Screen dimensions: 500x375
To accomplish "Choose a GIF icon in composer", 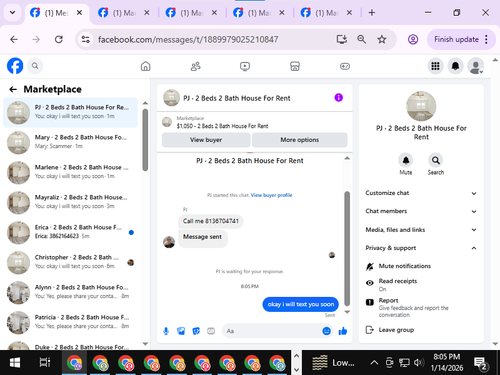I will point(211,331).
